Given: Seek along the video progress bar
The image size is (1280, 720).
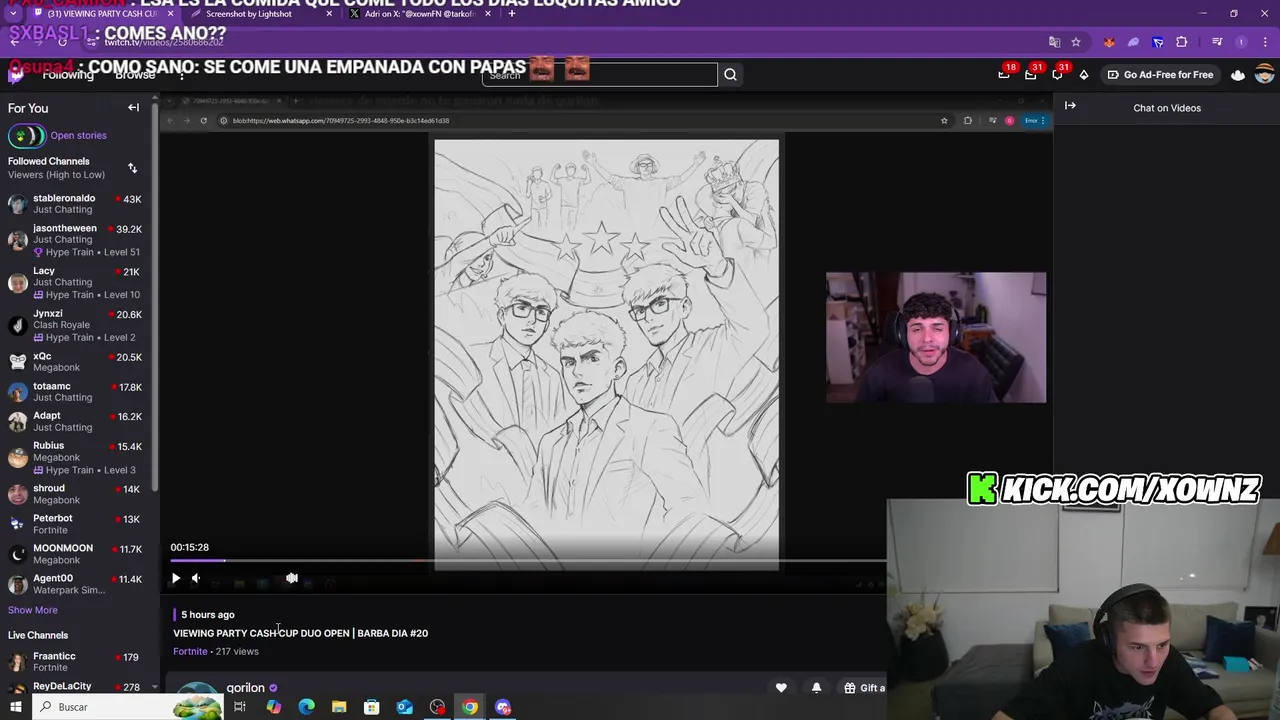Looking at the screenshot, I should click(528, 561).
